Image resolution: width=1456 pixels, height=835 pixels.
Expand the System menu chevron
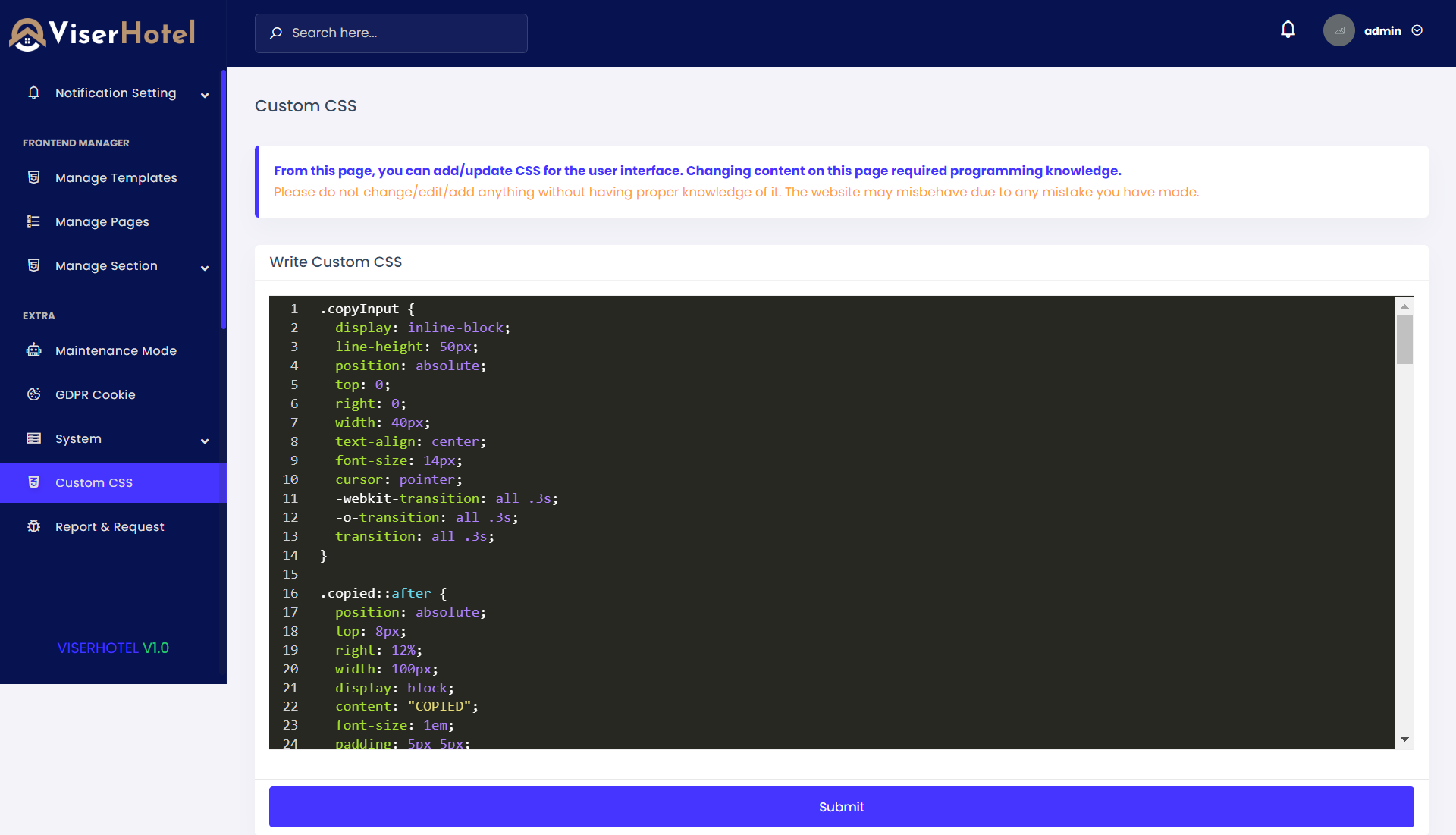pos(205,441)
